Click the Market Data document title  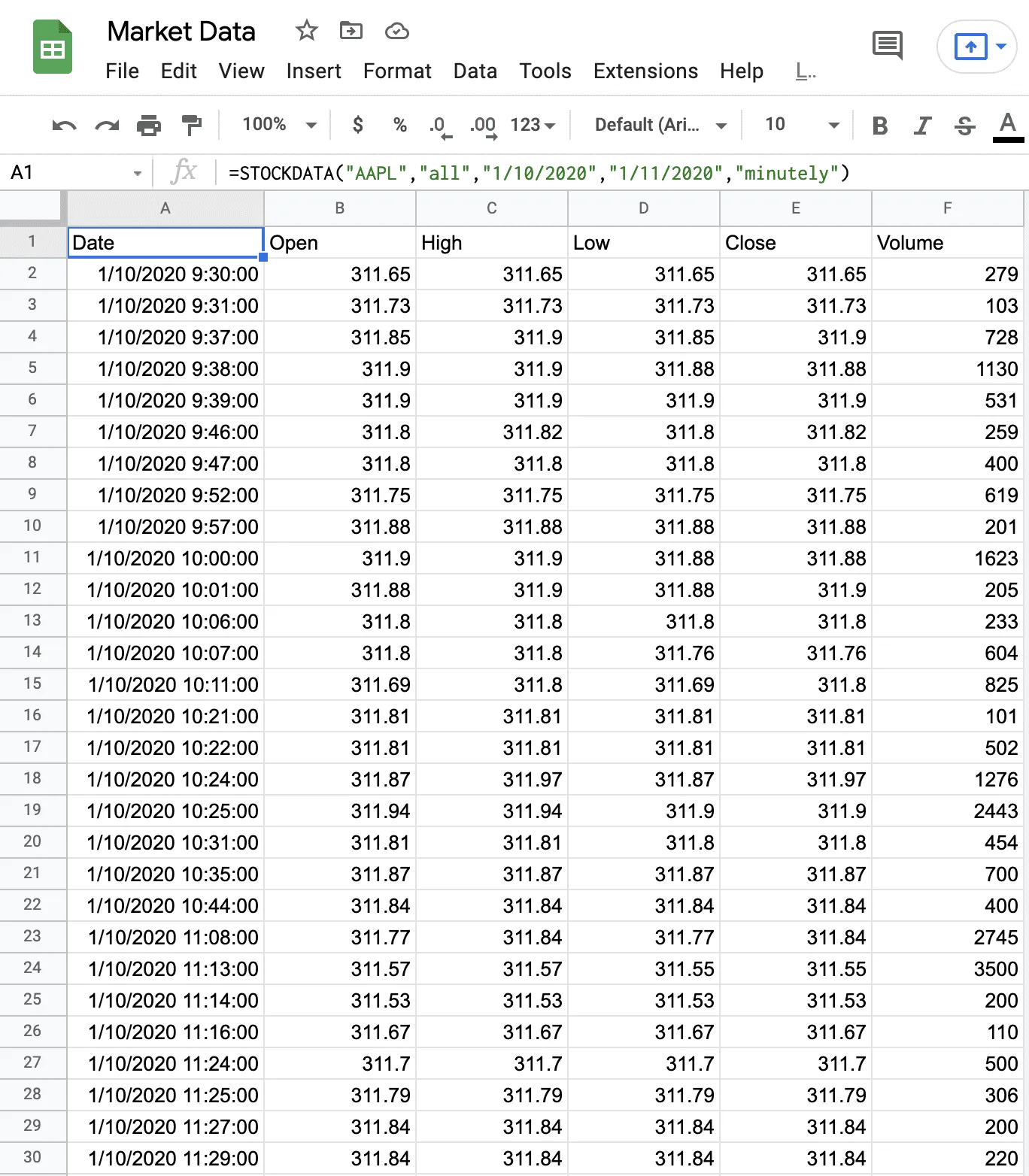tap(181, 32)
